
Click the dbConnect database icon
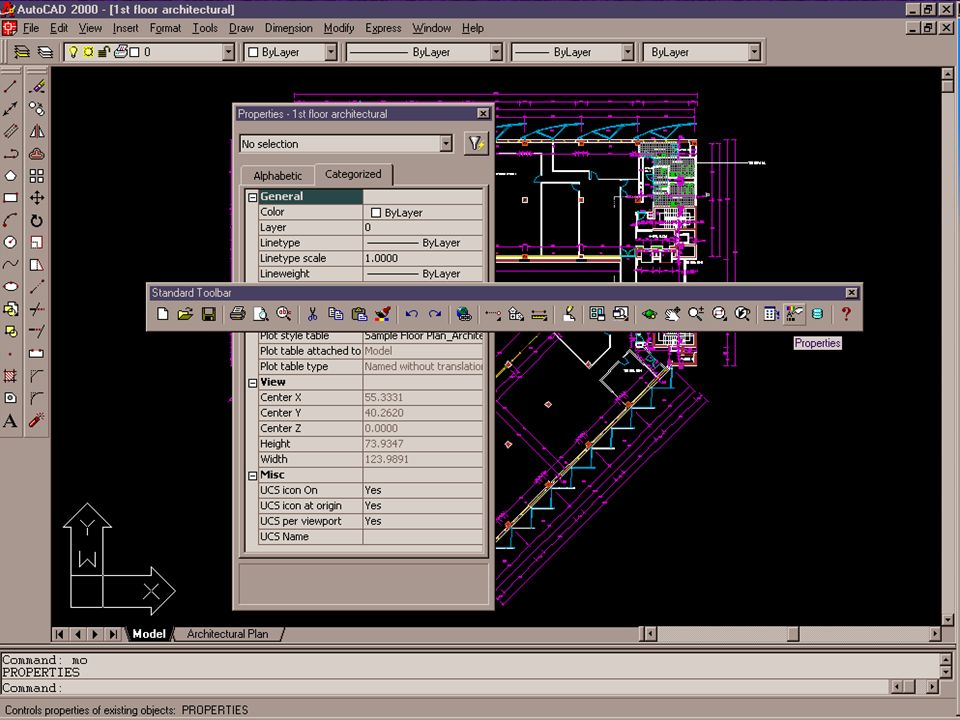pos(817,314)
